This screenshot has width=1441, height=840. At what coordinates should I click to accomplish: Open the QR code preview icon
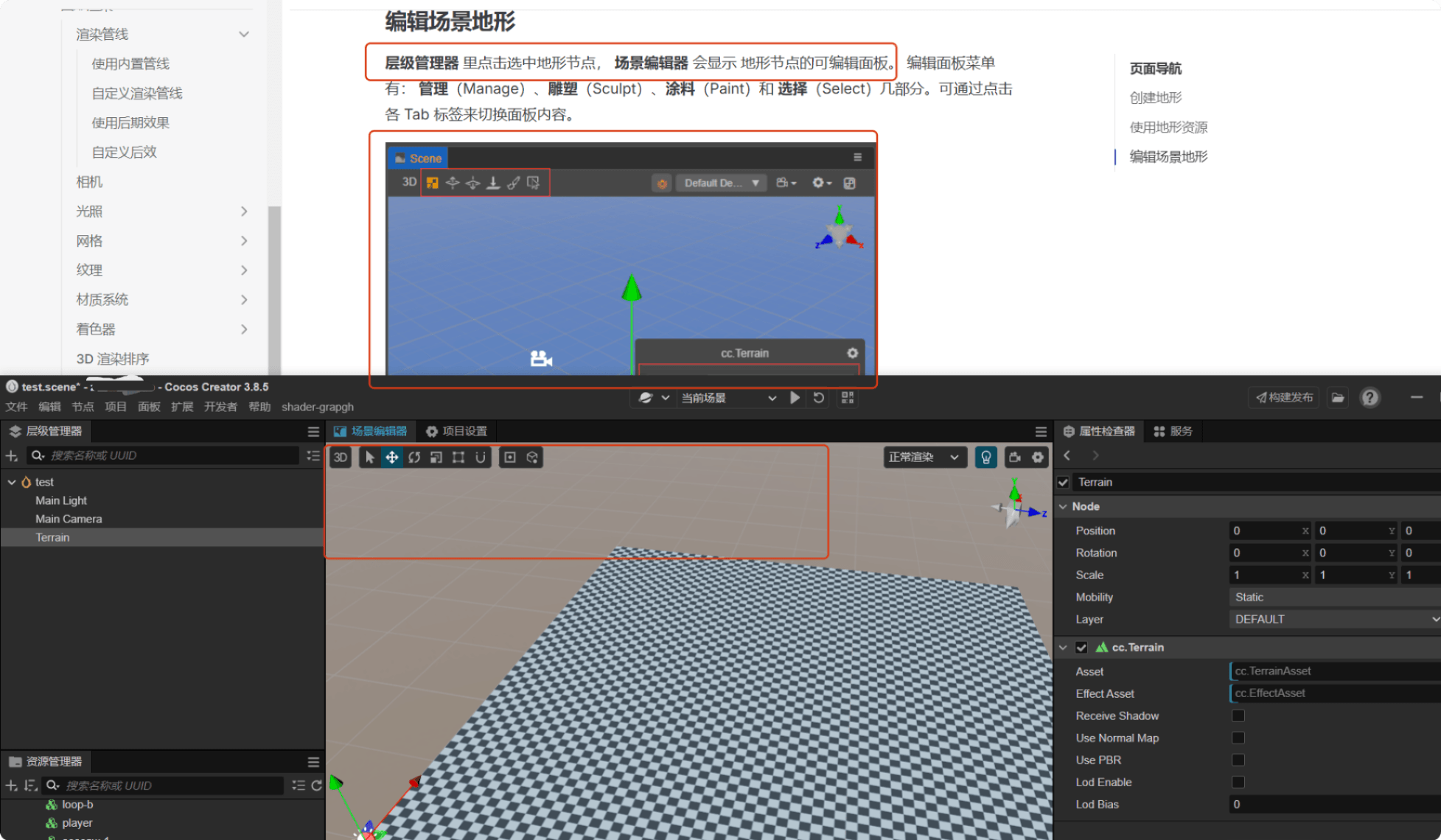click(x=848, y=398)
